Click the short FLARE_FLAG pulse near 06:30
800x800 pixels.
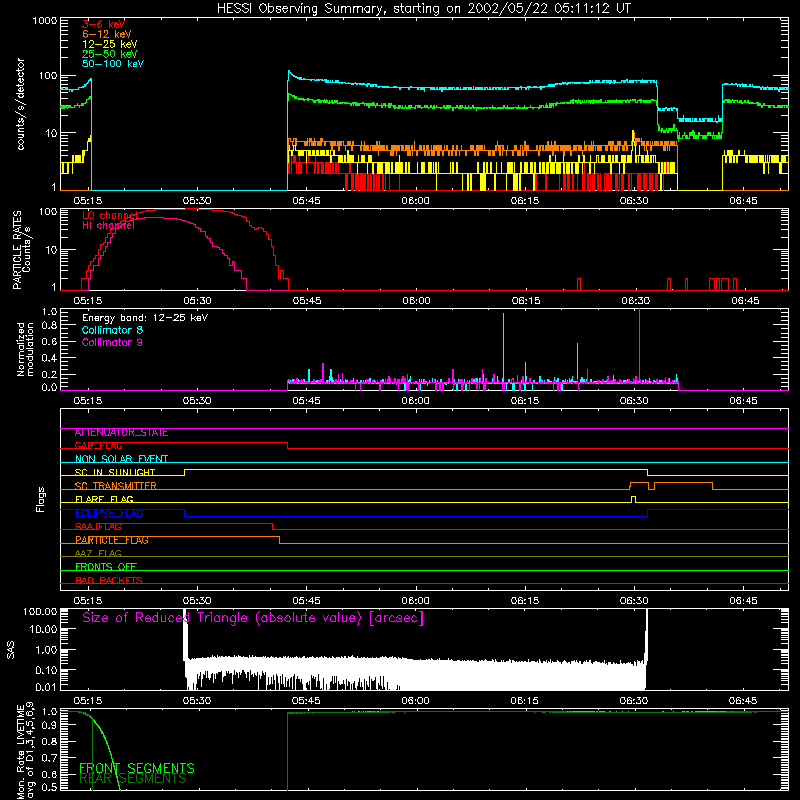[x=633, y=499]
